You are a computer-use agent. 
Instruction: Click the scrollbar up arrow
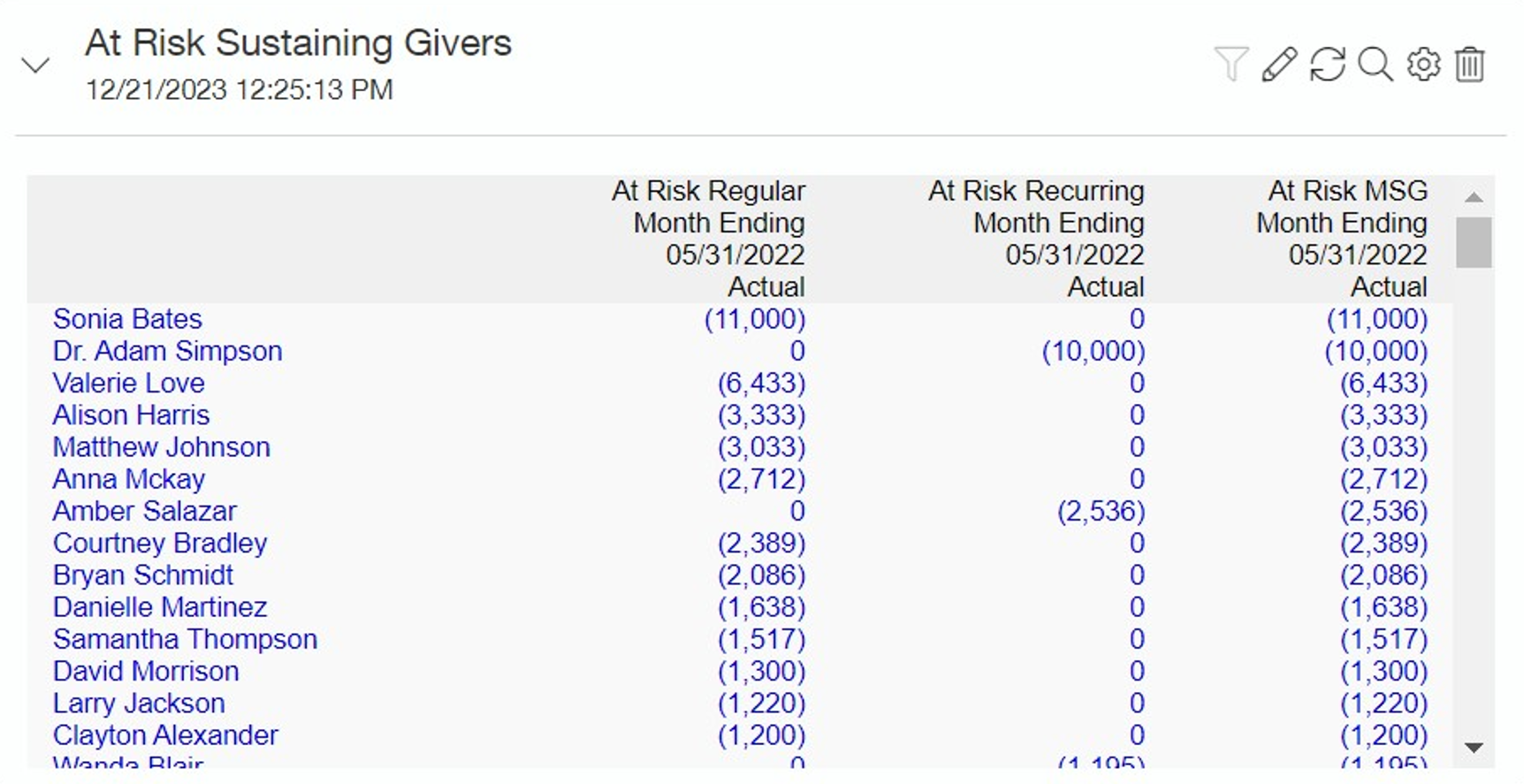coord(1473,197)
